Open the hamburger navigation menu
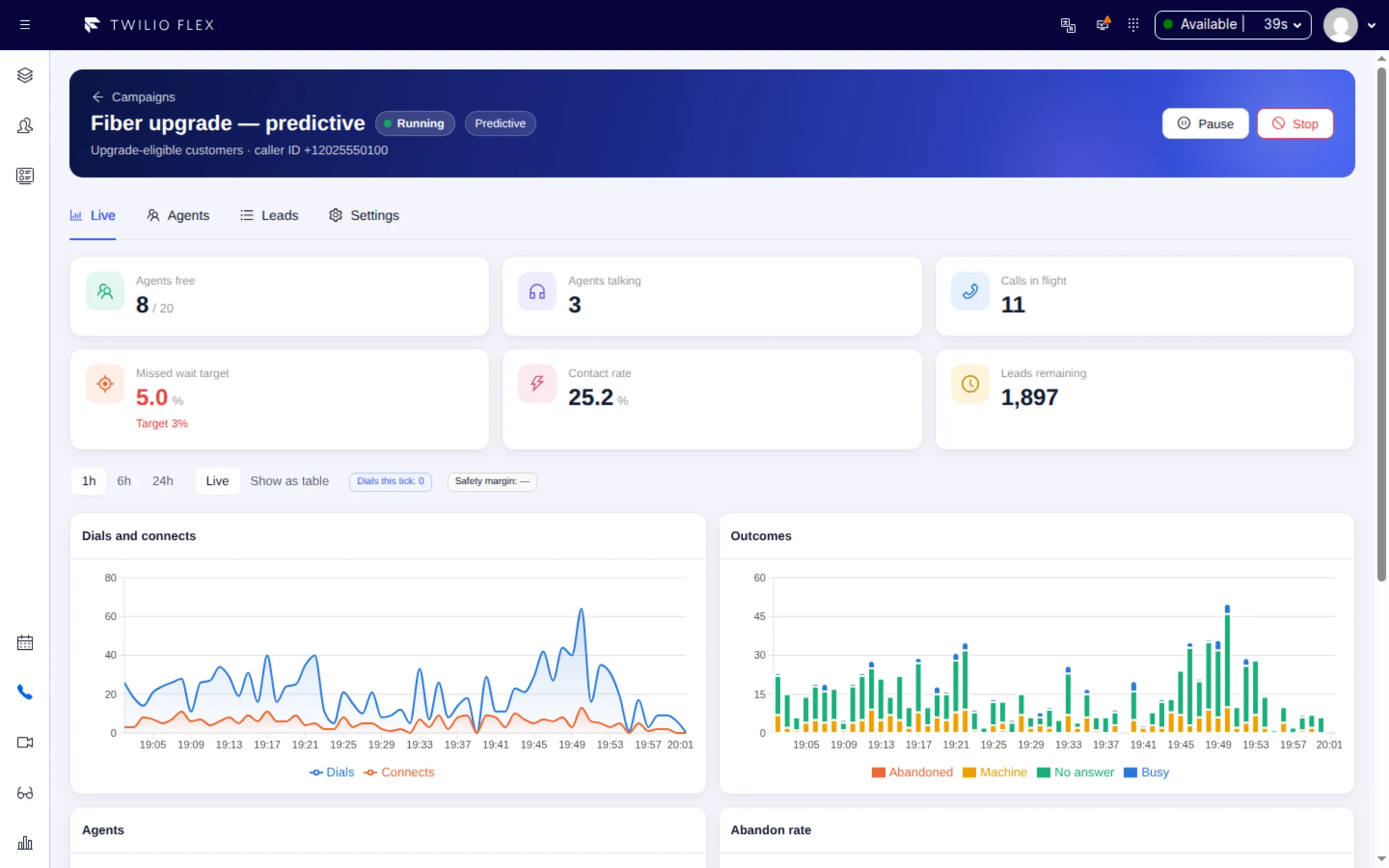This screenshot has width=1389, height=868. click(x=25, y=25)
